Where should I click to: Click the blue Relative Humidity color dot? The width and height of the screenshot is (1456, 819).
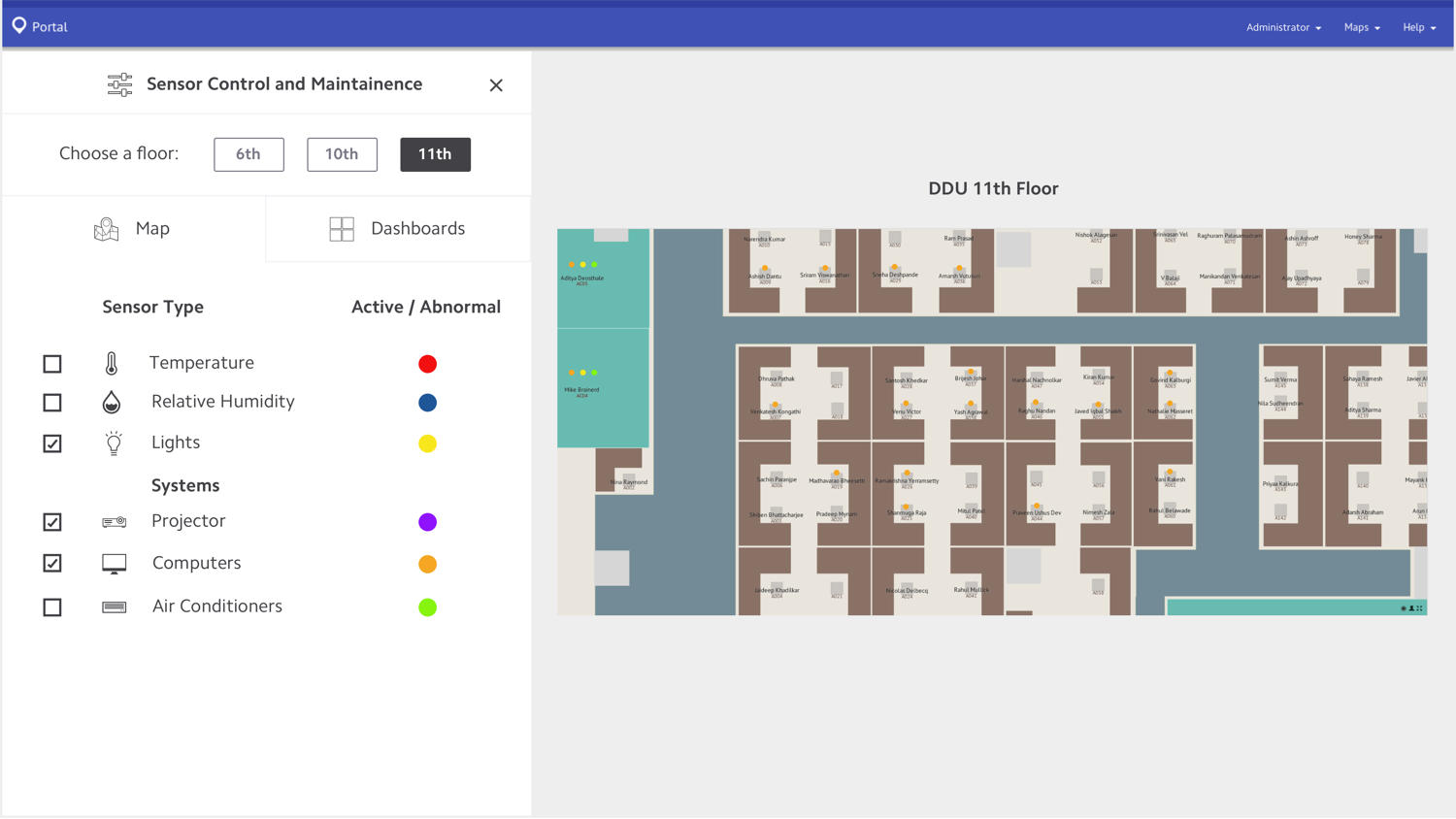coord(427,403)
